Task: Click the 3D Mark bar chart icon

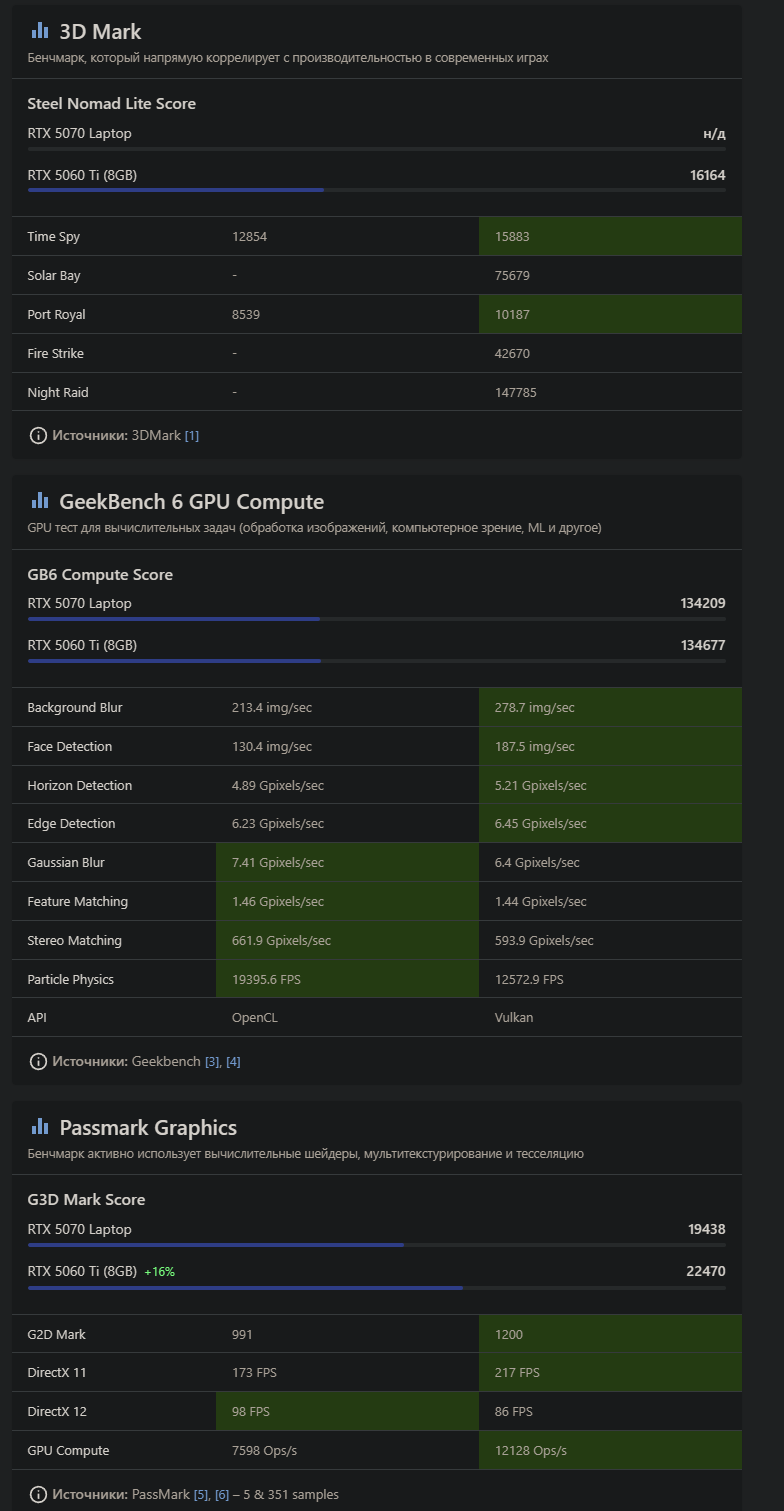Action: 40,31
